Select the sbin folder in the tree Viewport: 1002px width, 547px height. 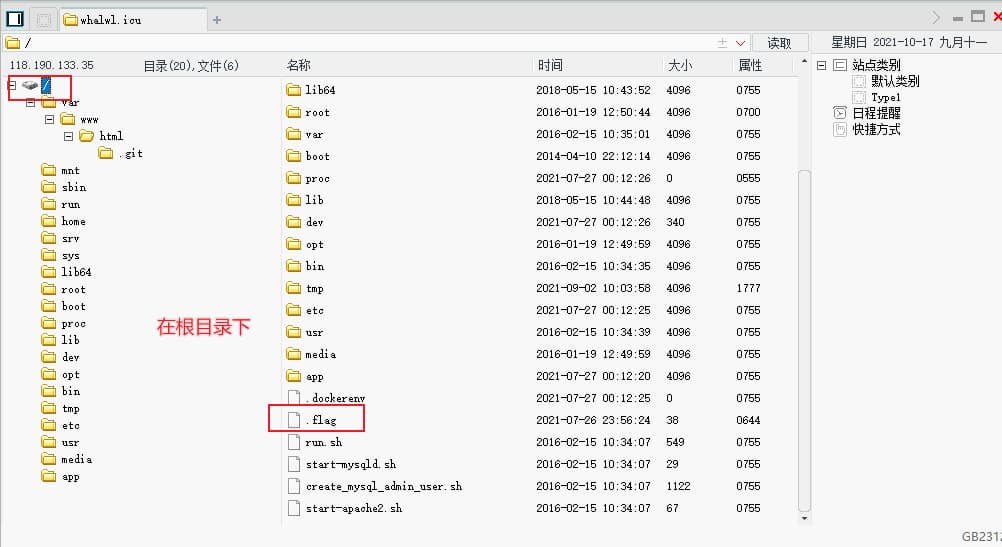64,187
